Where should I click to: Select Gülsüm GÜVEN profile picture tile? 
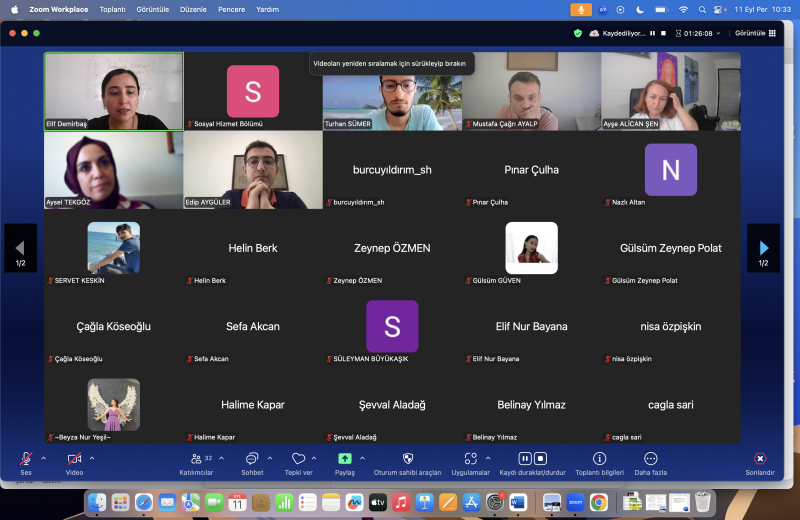point(532,248)
